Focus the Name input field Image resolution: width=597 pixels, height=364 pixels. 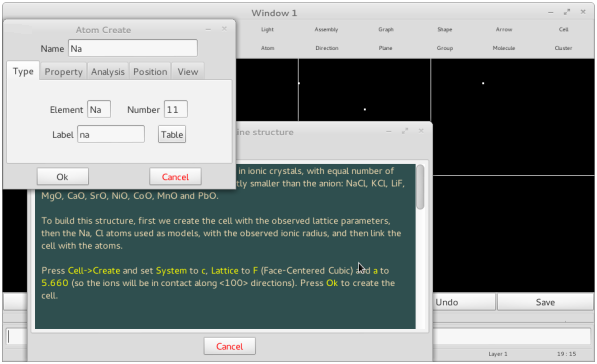pos(133,48)
